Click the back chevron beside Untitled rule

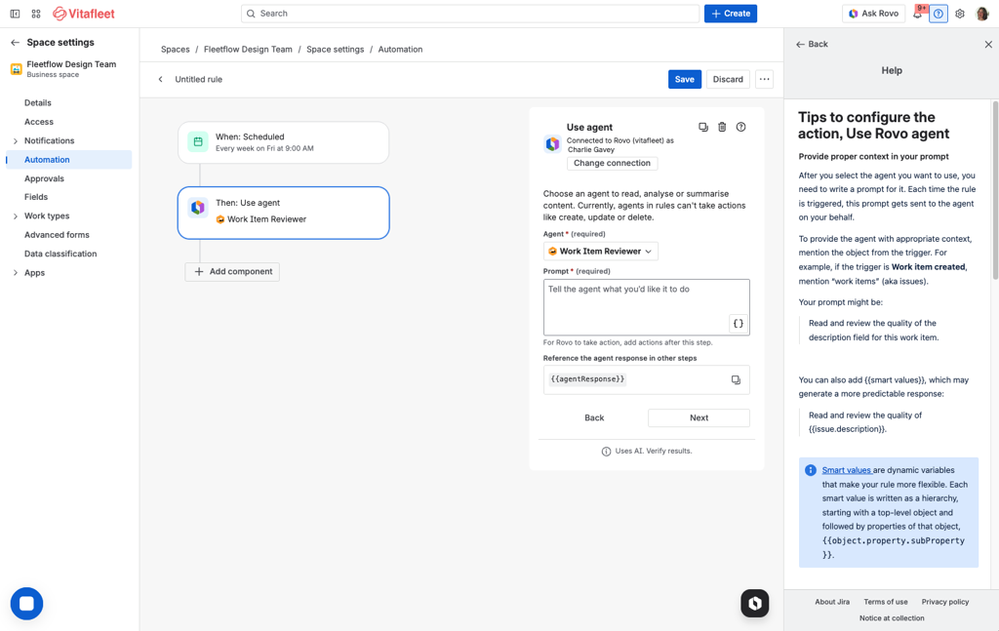coord(161,79)
